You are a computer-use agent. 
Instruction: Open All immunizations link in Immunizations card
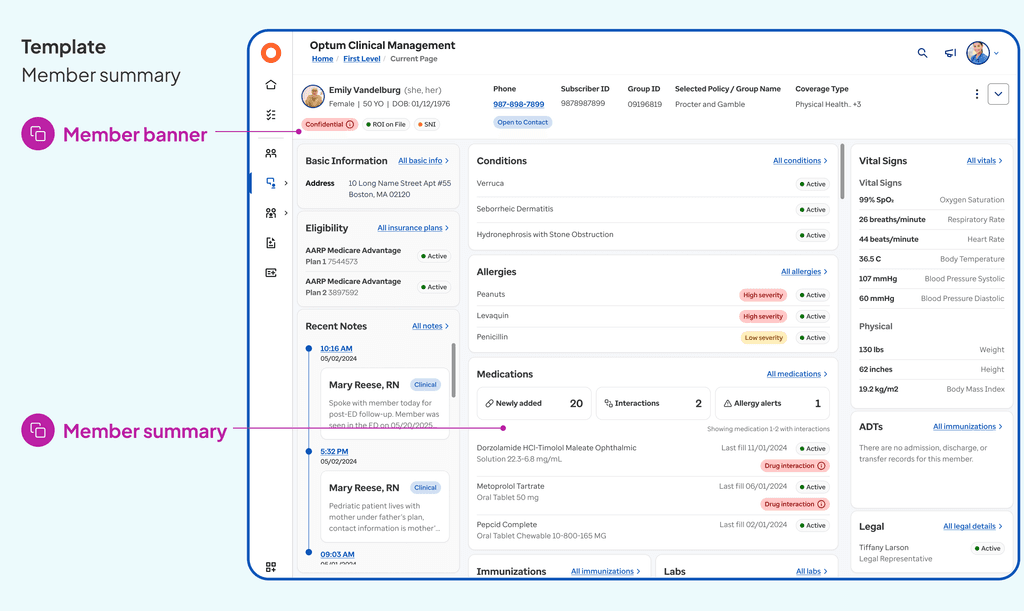pos(605,571)
